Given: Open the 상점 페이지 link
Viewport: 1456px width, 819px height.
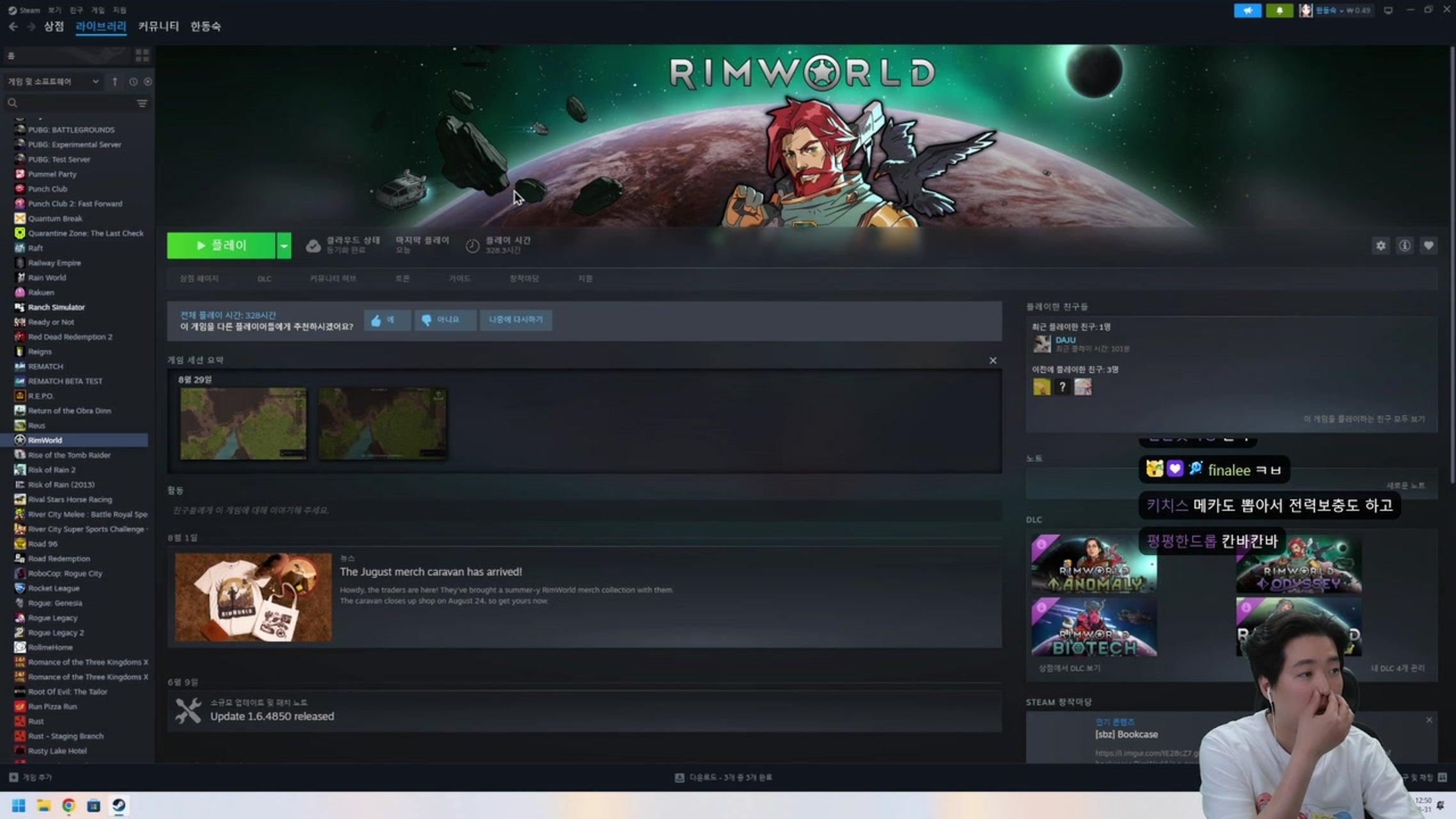Looking at the screenshot, I should (x=199, y=279).
